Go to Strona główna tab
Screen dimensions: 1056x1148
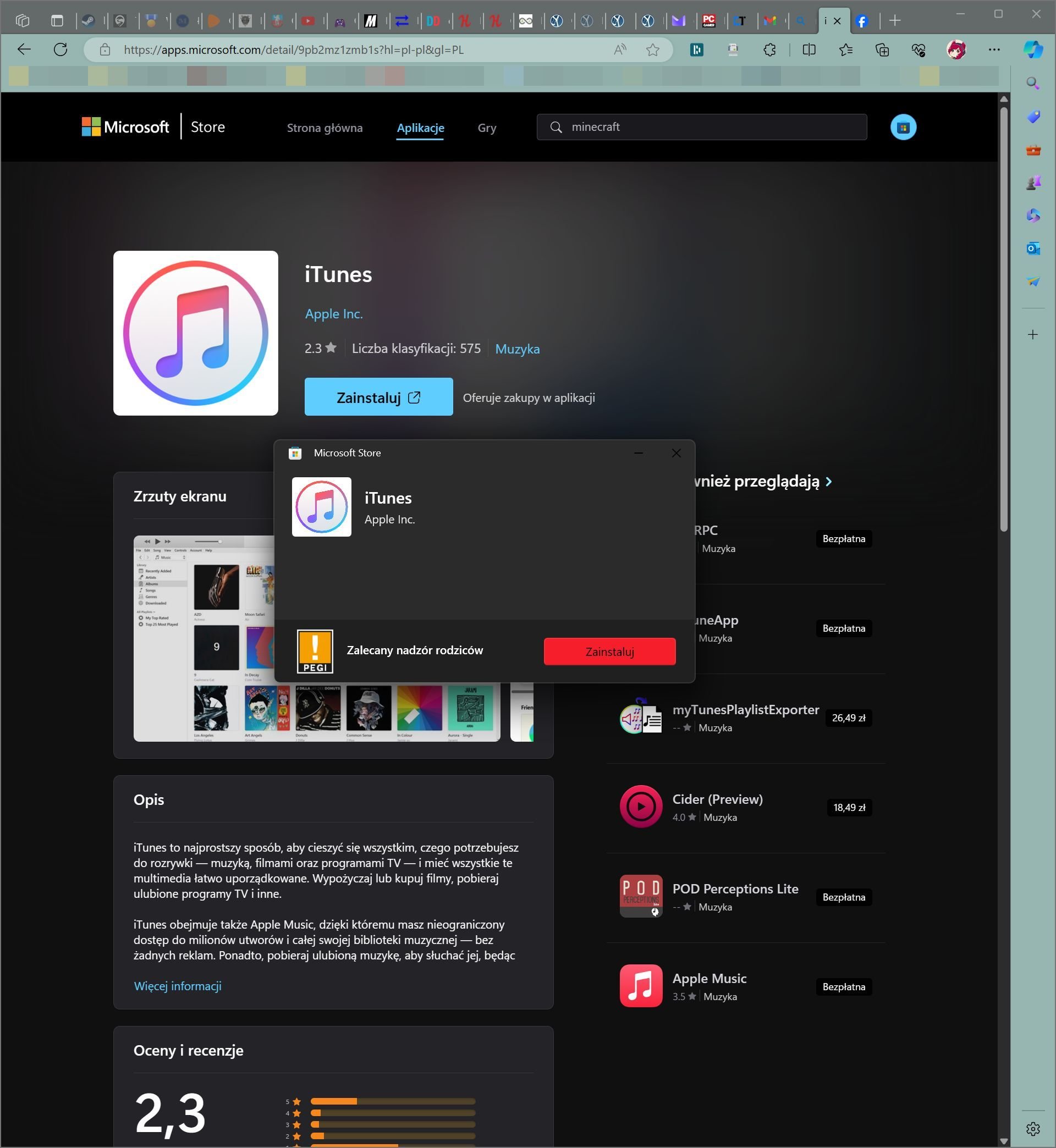(324, 128)
